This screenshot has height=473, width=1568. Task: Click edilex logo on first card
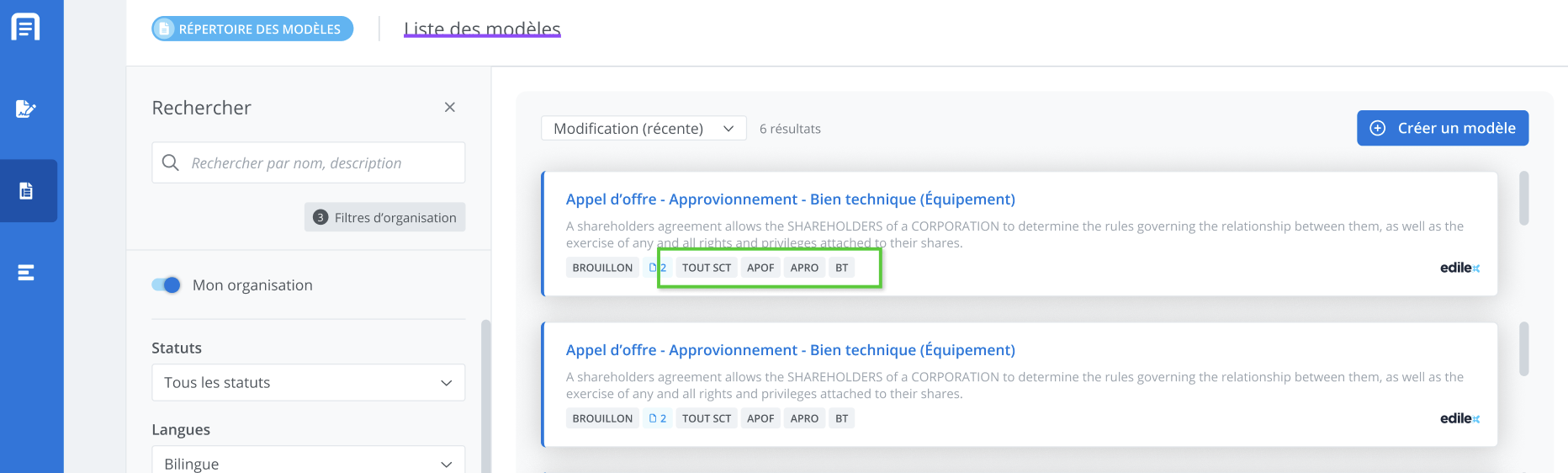[1459, 268]
